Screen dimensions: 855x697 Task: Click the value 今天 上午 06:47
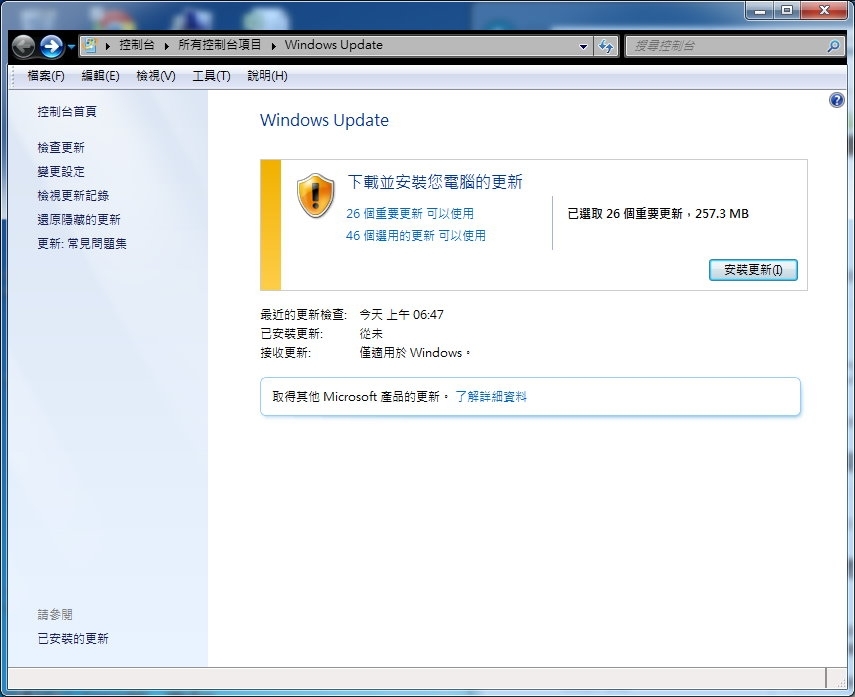click(x=401, y=315)
